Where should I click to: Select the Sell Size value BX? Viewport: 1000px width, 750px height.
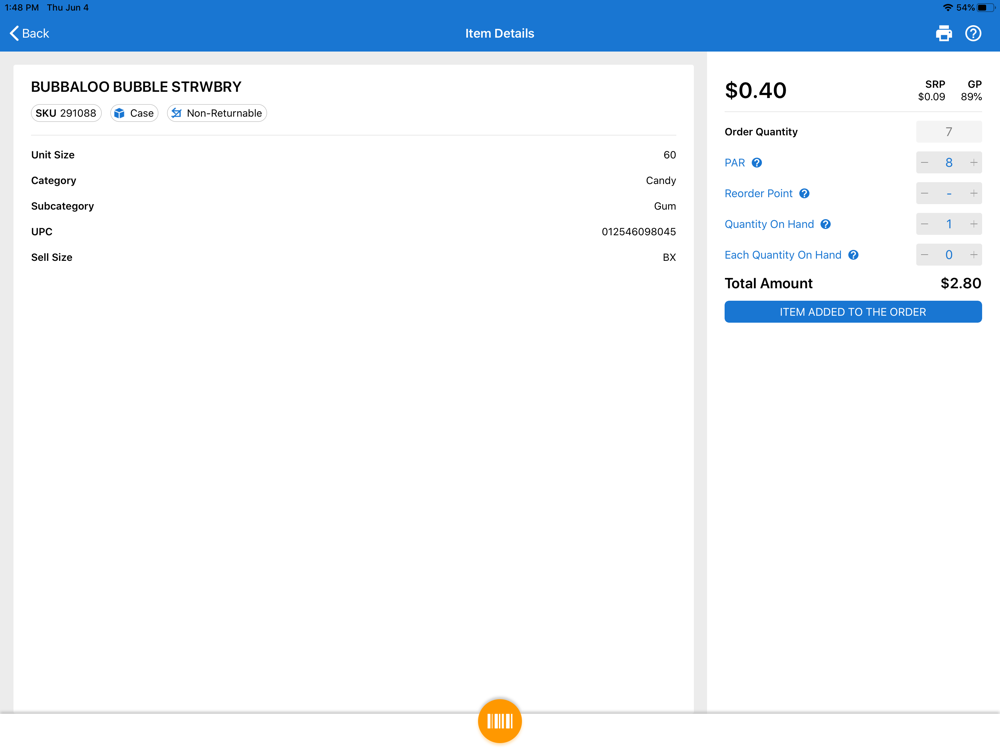click(669, 257)
